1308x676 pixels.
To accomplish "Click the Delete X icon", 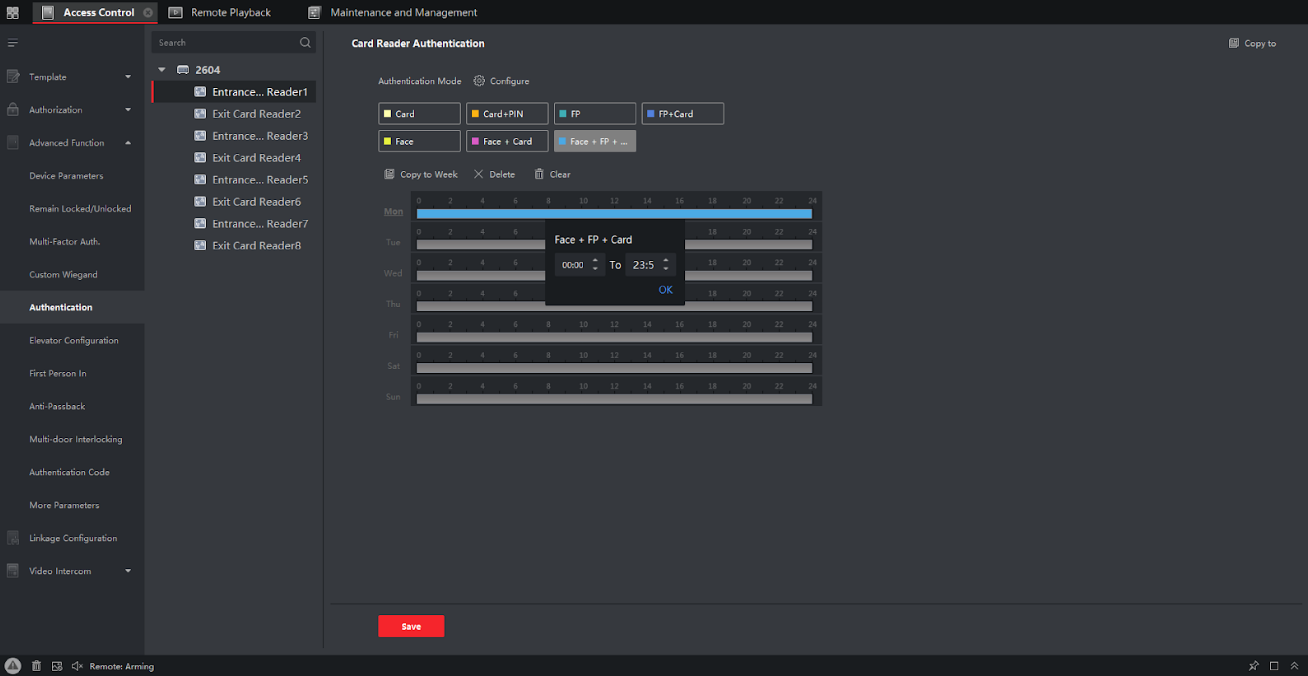I will 478,174.
